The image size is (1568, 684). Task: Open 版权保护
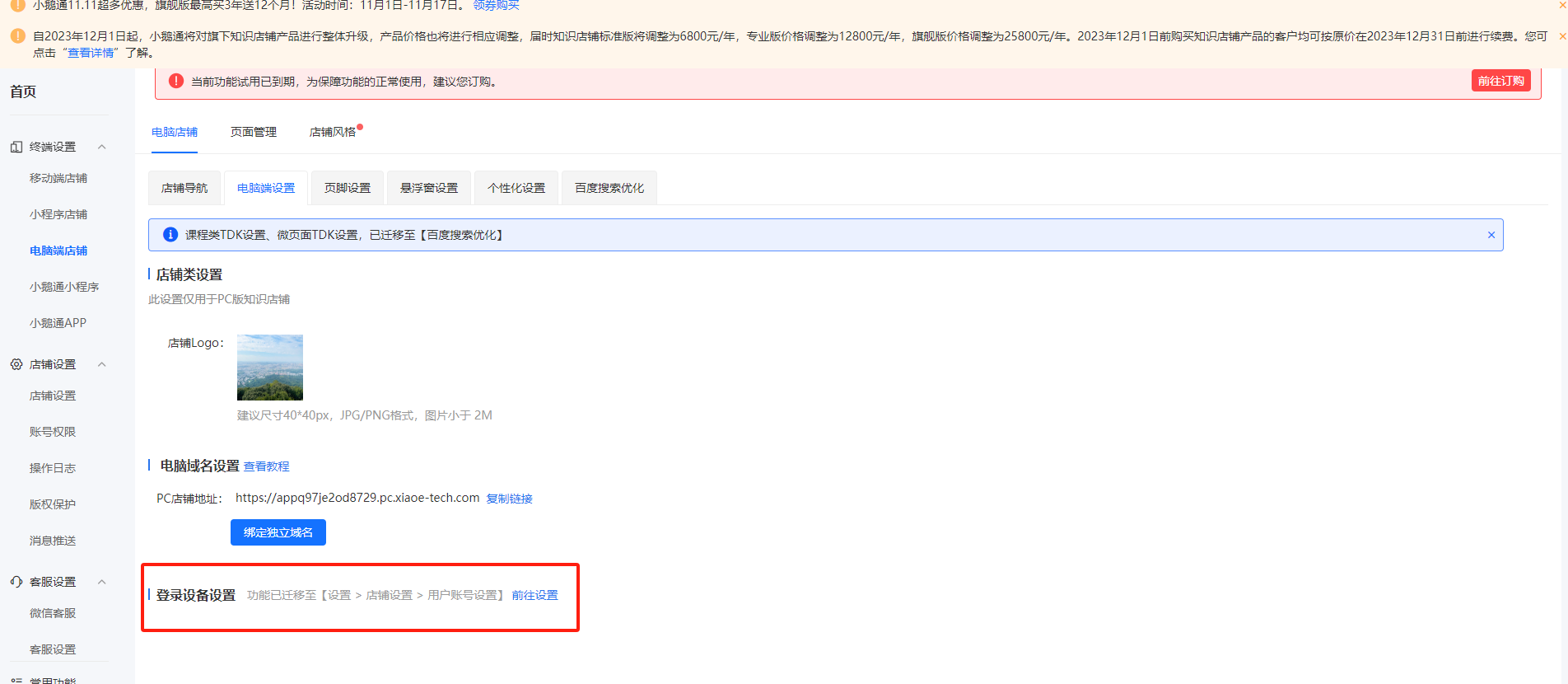(53, 504)
